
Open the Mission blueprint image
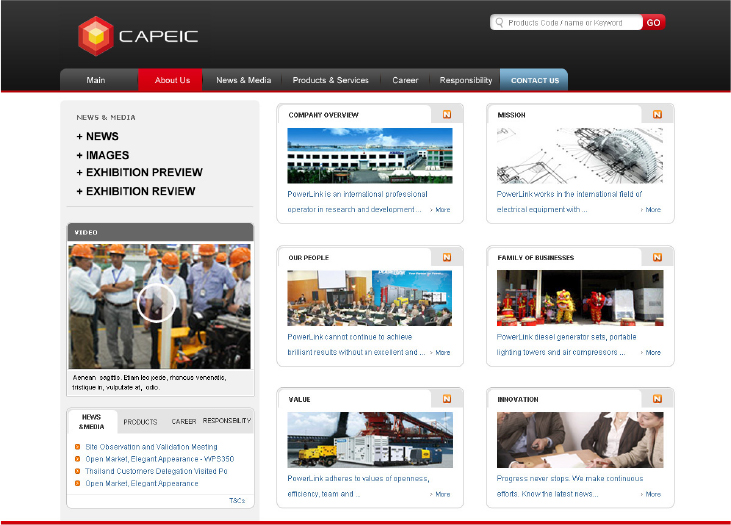coord(580,156)
